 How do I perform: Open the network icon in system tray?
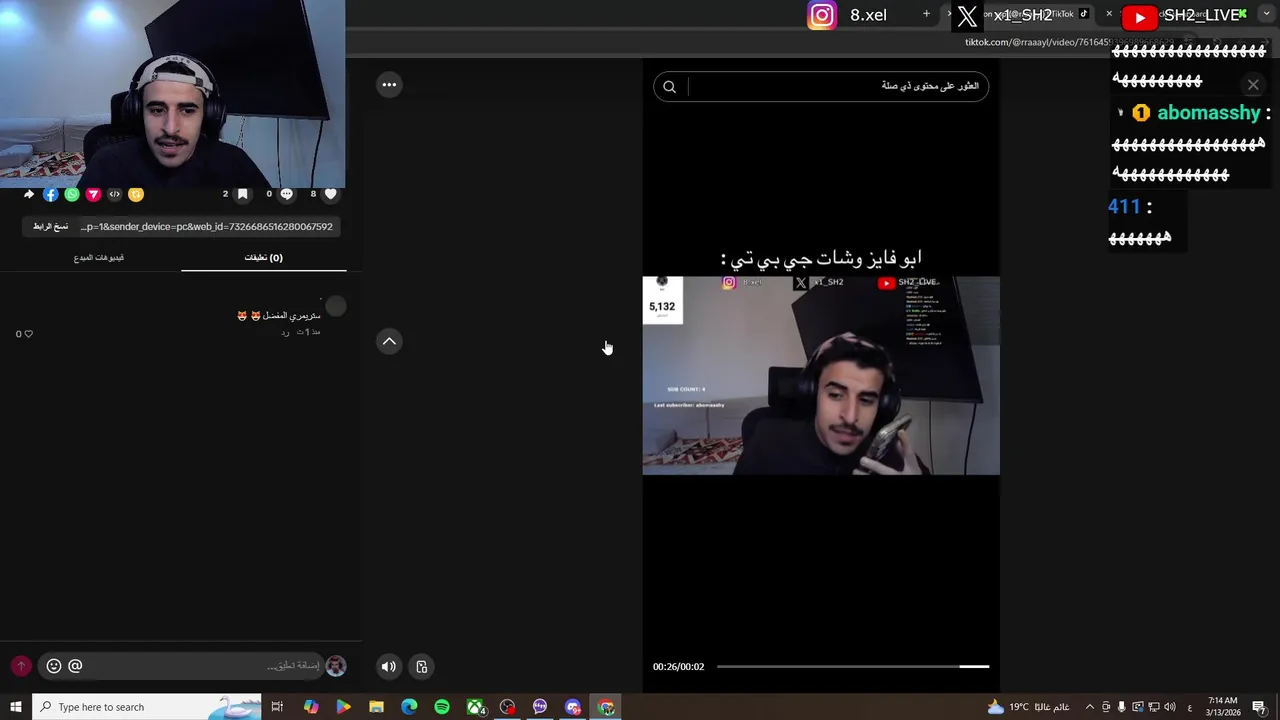pyautogui.click(x=1153, y=707)
